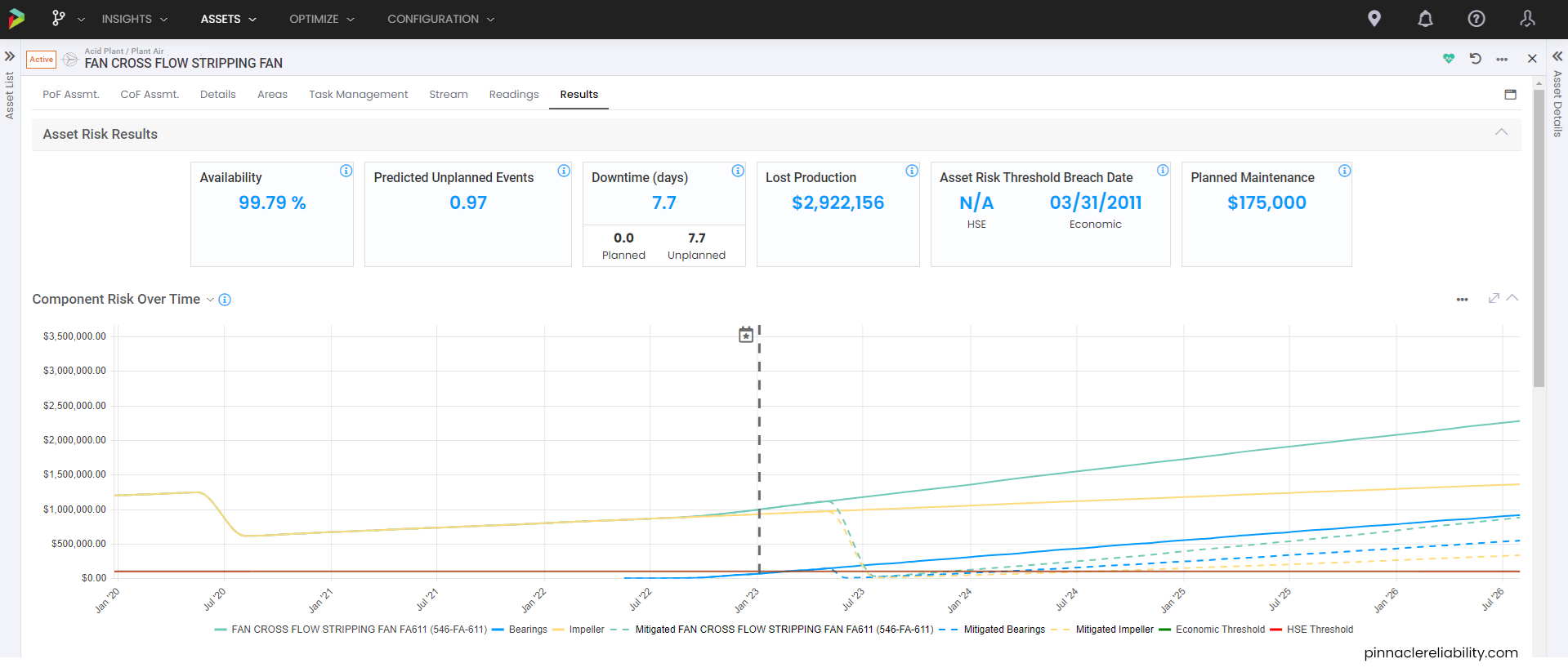Click the green heart health icon
The height and width of the screenshot is (672, 1568).
click(1449, 59)
